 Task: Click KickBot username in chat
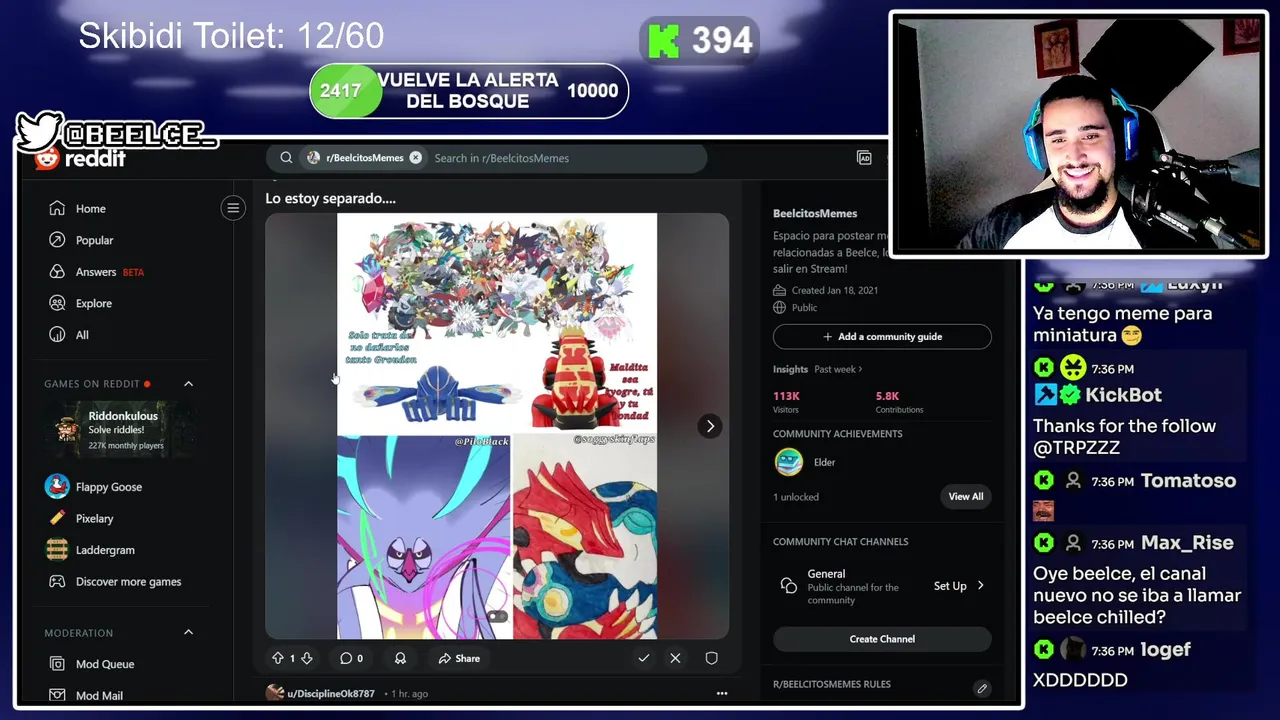[x=1123, y=395]
